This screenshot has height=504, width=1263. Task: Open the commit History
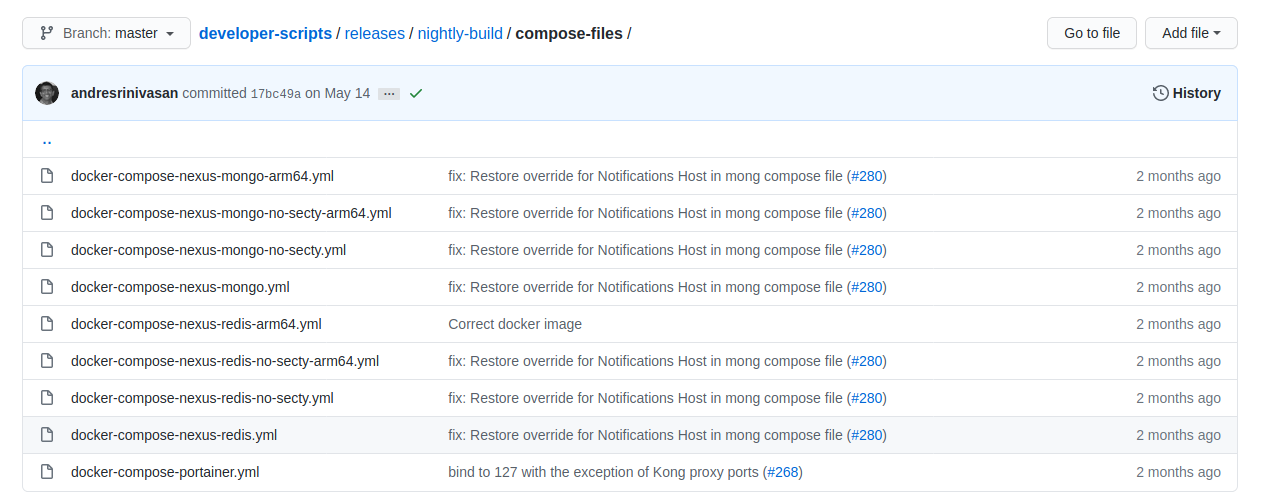click(1186, 93)
